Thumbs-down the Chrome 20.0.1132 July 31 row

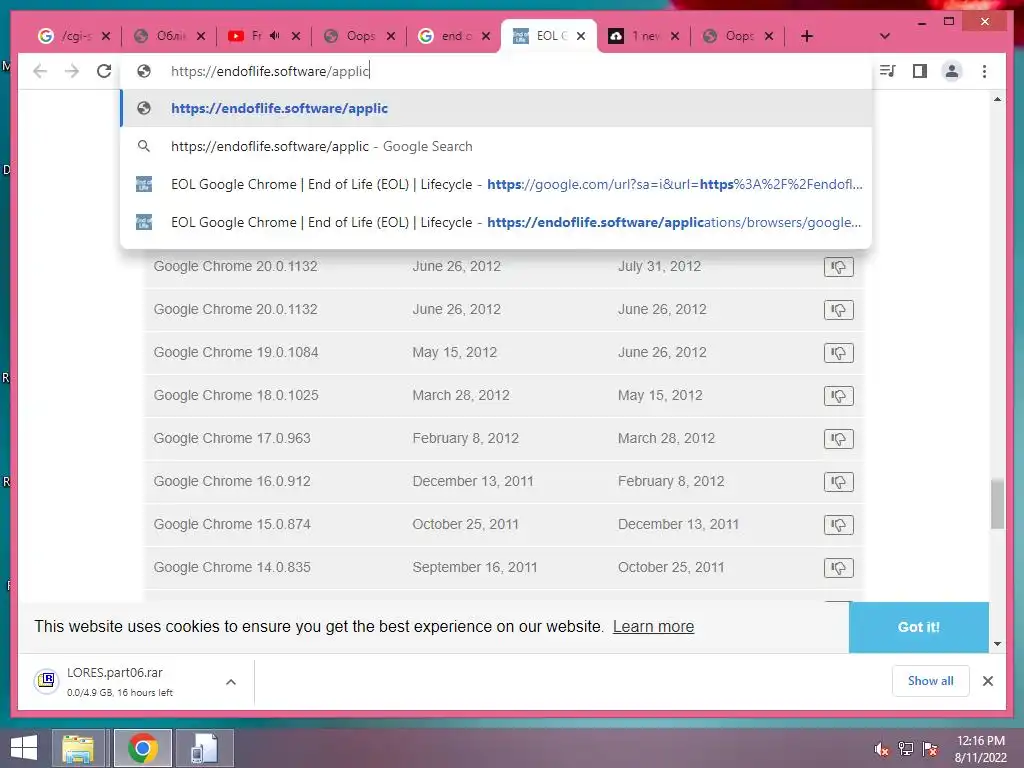tap(839, 266)
